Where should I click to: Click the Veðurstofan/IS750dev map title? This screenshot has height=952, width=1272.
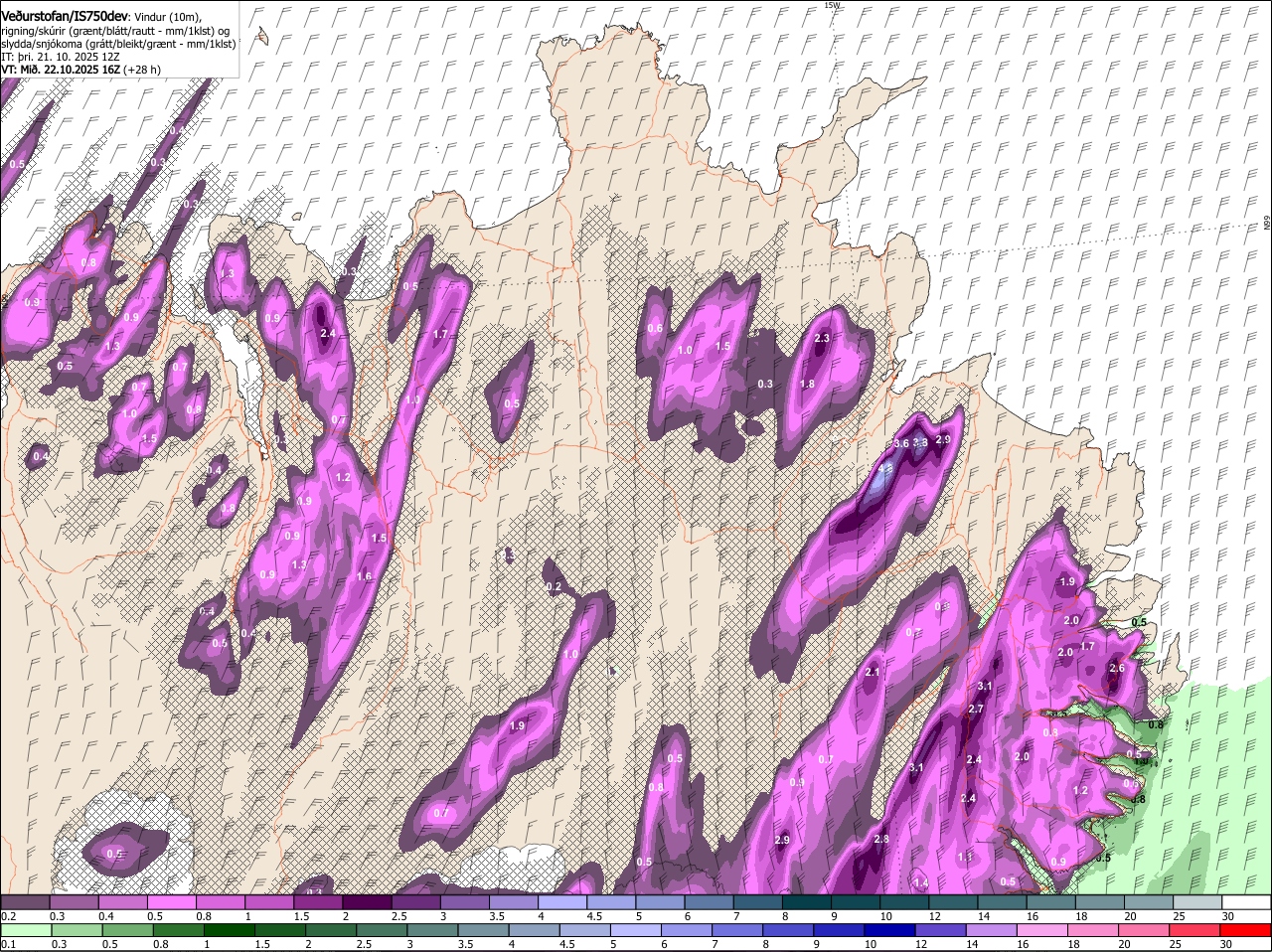[x=65, y=16]
